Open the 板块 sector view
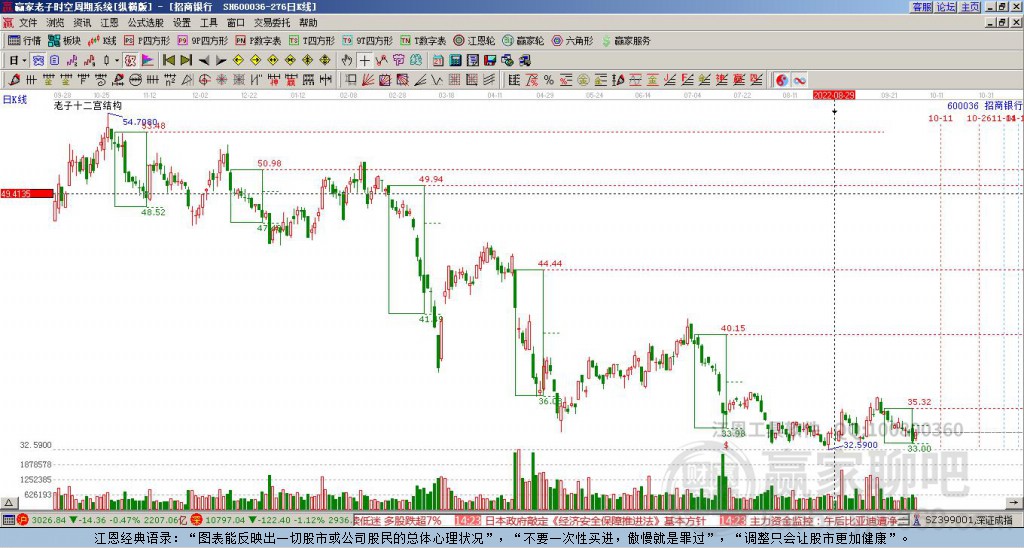Screen dimensions: 1024x548 pos(64,40)
